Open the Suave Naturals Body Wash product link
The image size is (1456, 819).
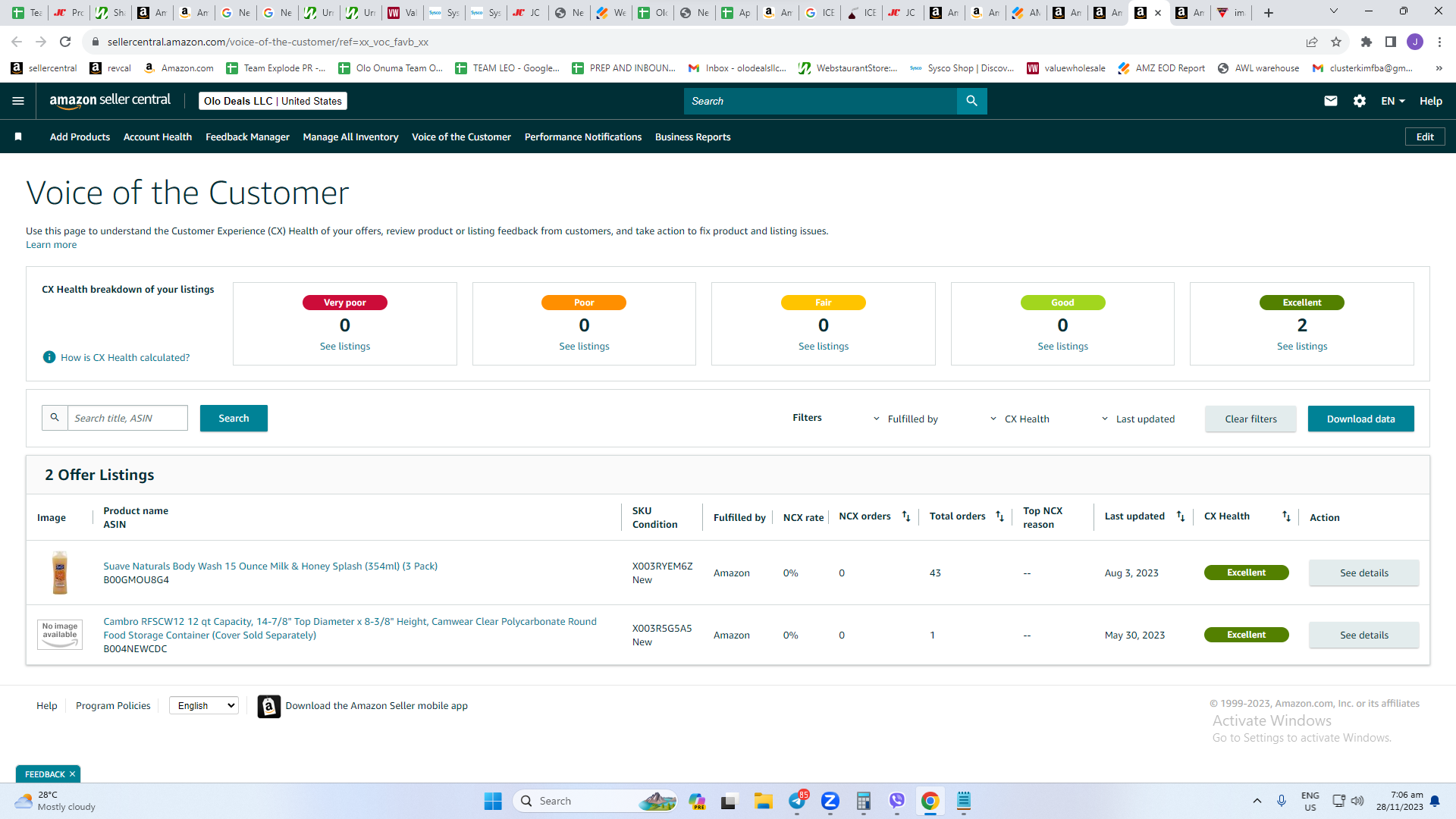pos(270,566)
